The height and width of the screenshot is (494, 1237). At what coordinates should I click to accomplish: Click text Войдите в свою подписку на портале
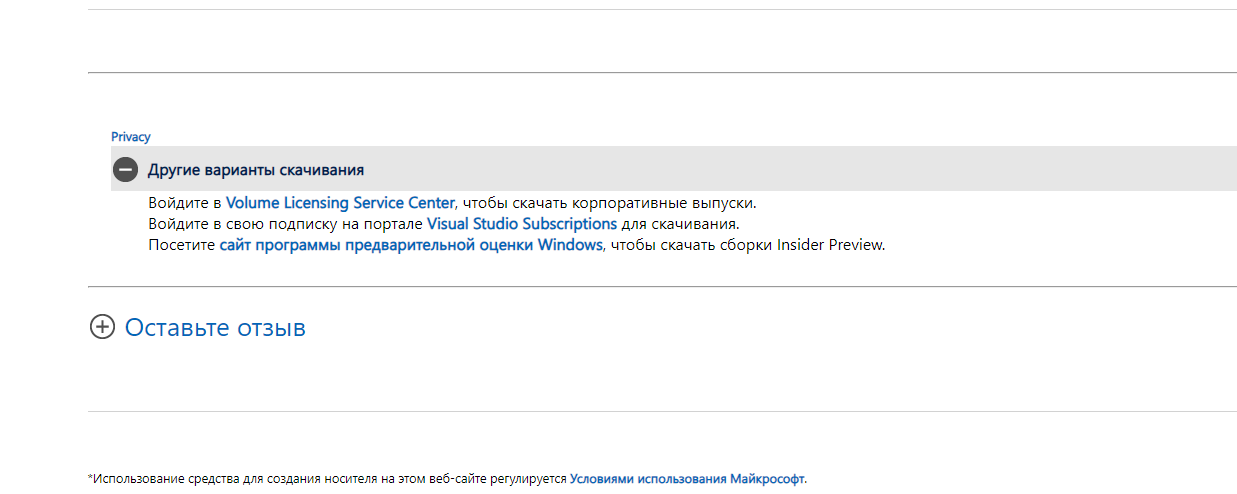(285, 223)
